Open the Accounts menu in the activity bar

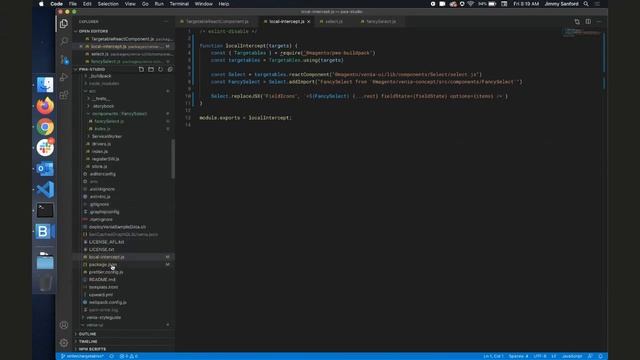coord(64,325)
